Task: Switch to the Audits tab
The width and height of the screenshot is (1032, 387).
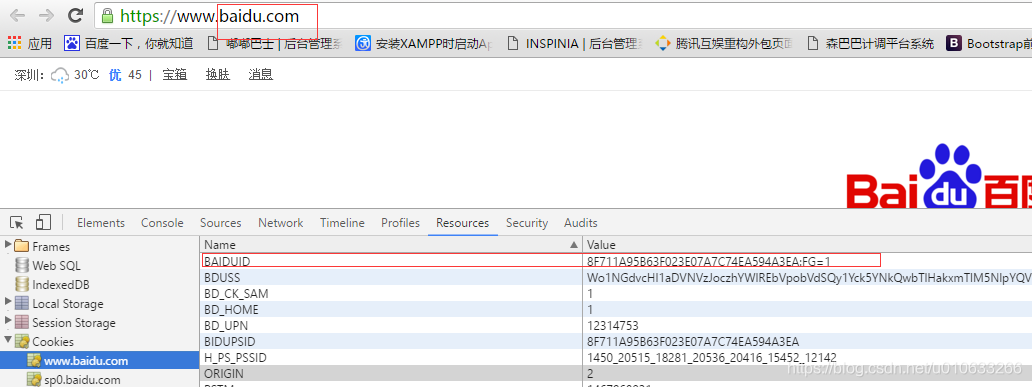Action: tap(580, 223)
